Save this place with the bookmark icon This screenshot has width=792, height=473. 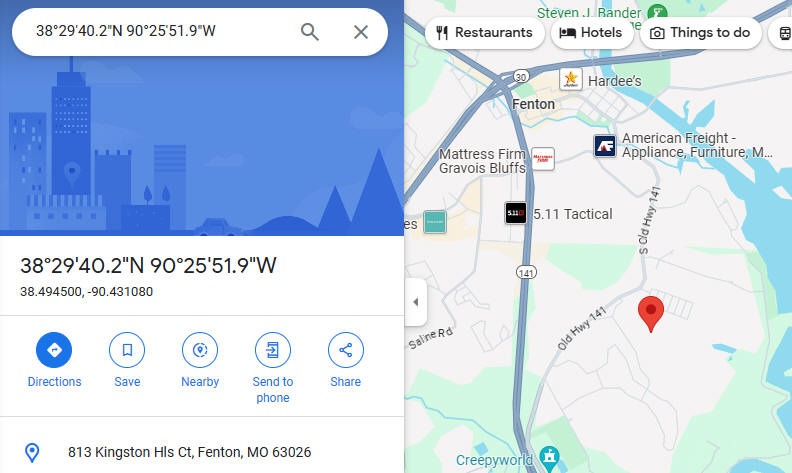tap(127, 350)
